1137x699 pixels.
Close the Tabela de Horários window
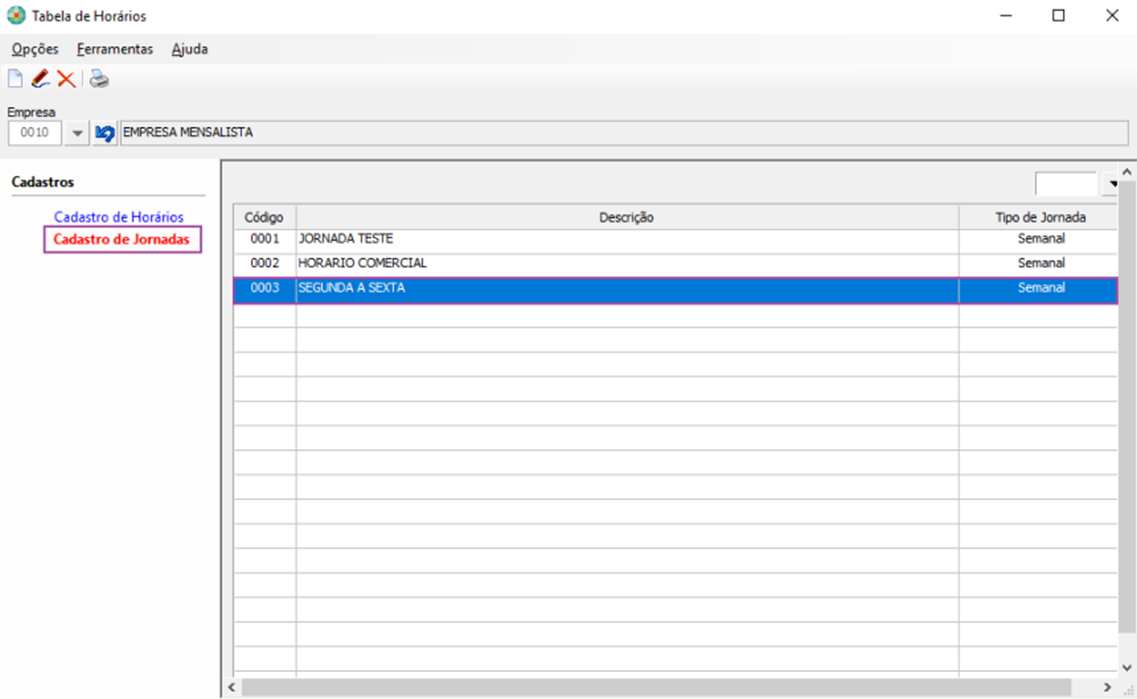click(1112, 15)
